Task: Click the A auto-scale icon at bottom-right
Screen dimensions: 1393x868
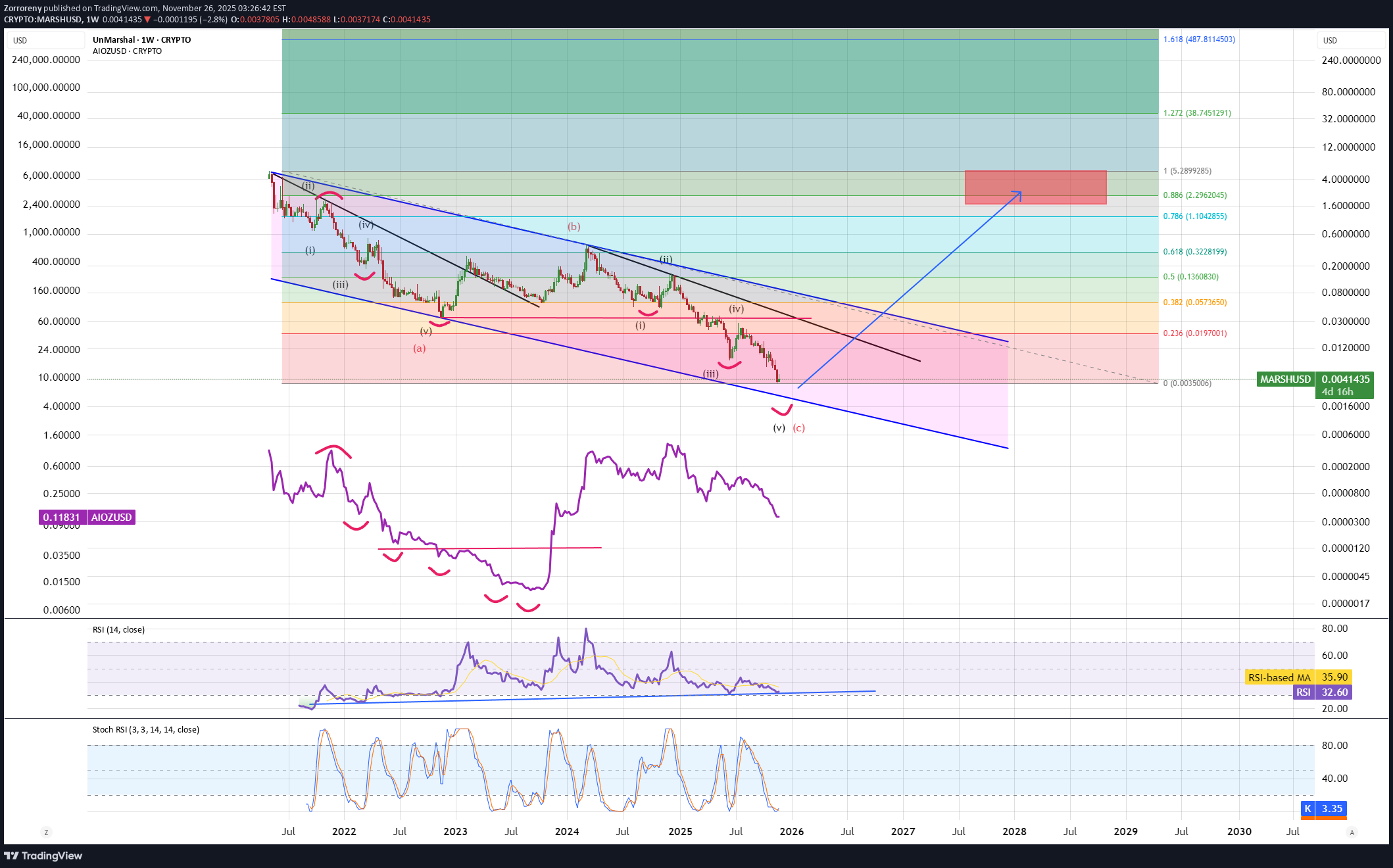Action: (x=1352, y=832)
